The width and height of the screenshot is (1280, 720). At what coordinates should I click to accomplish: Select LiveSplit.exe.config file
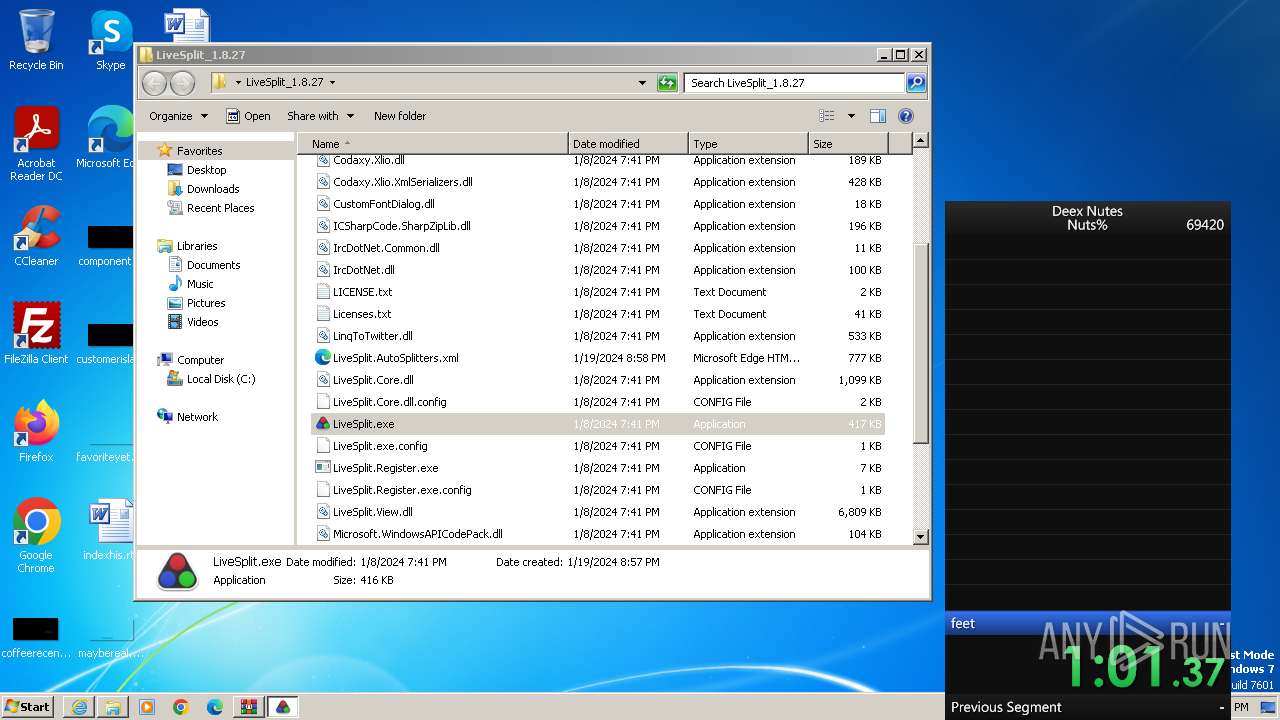[x=598, y=446]
